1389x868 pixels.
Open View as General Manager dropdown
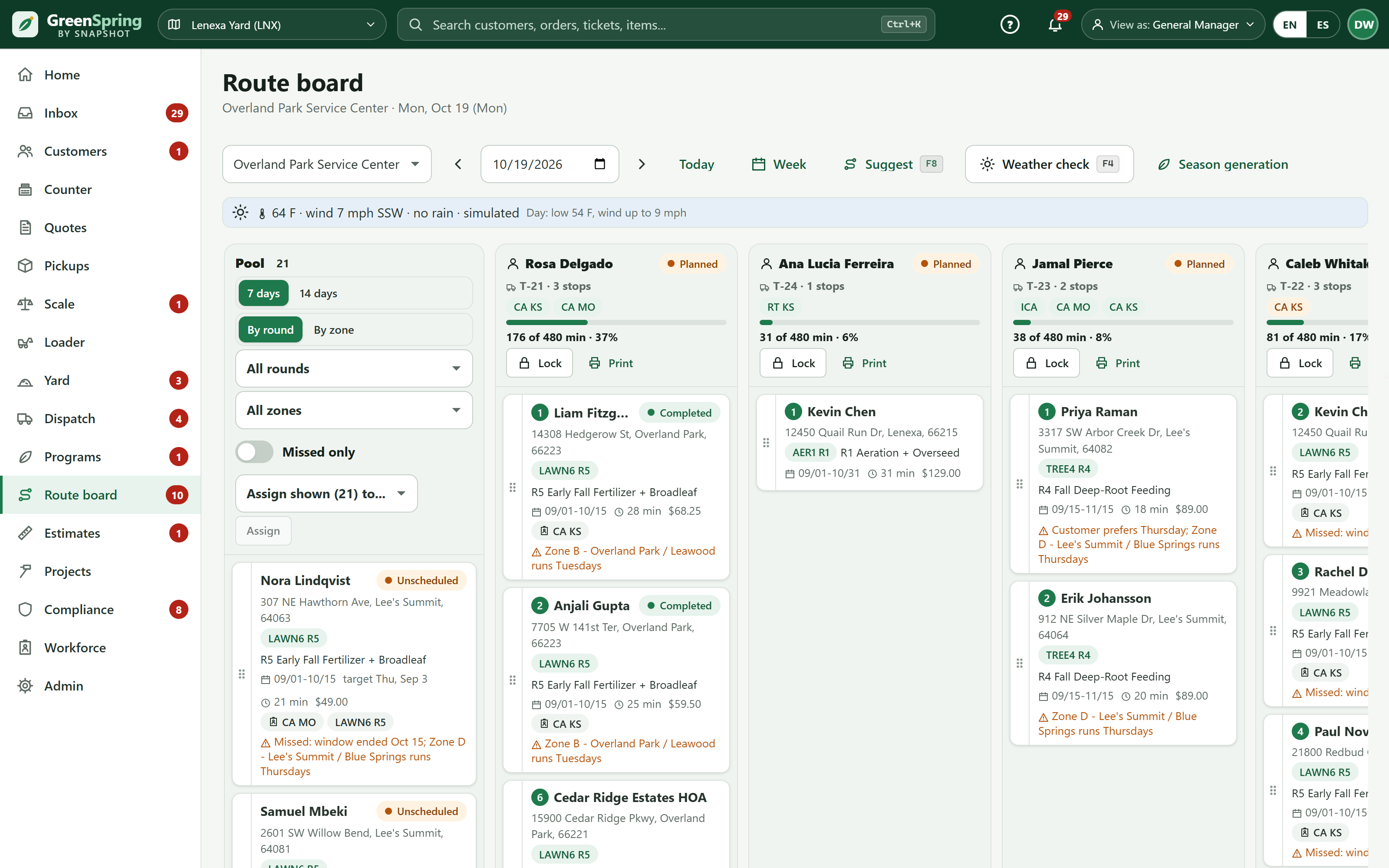pyautogui.click(x=1172, y=25)
